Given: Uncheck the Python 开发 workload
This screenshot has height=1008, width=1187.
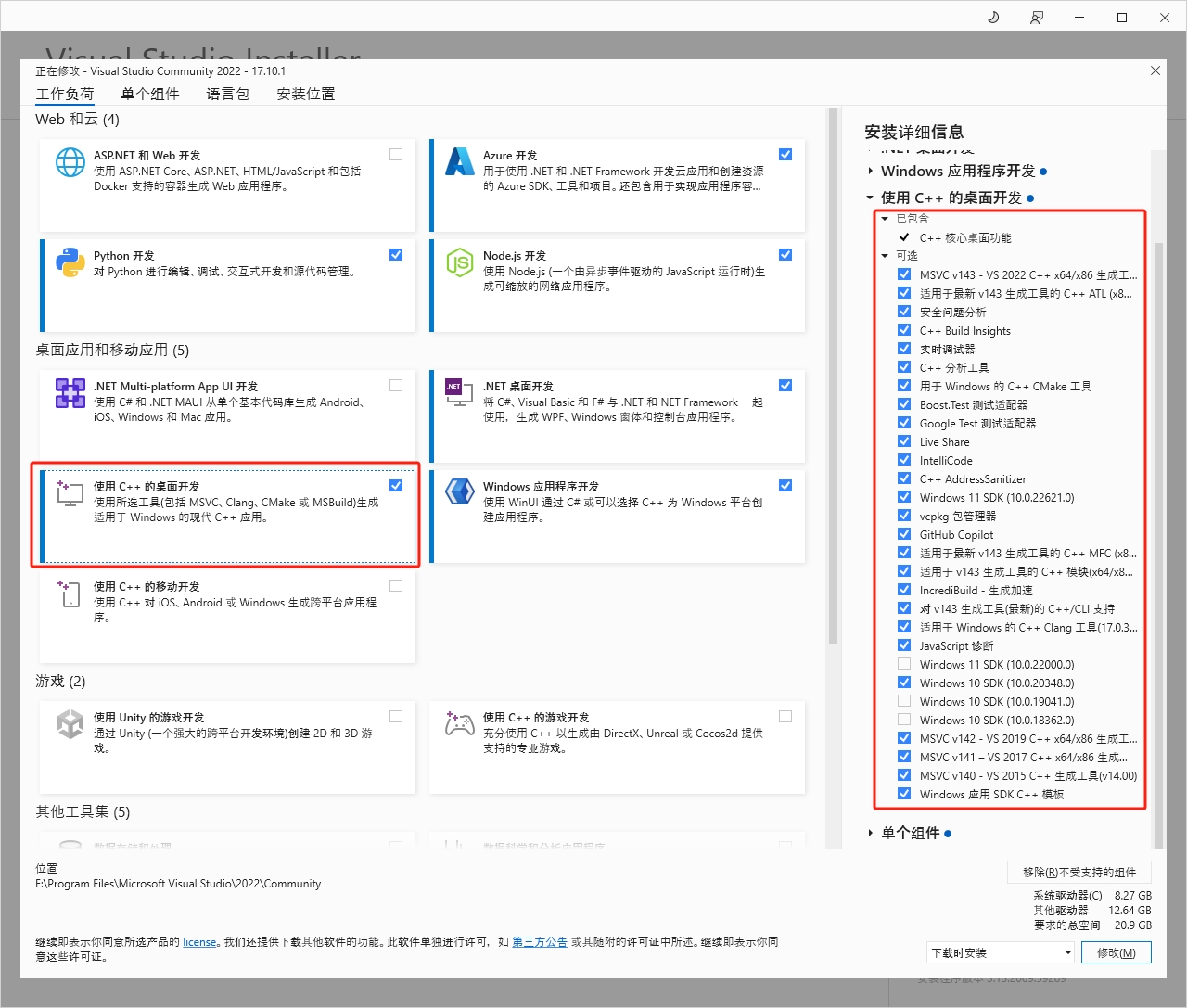Looking at the screenshot, I should point(396,255).
